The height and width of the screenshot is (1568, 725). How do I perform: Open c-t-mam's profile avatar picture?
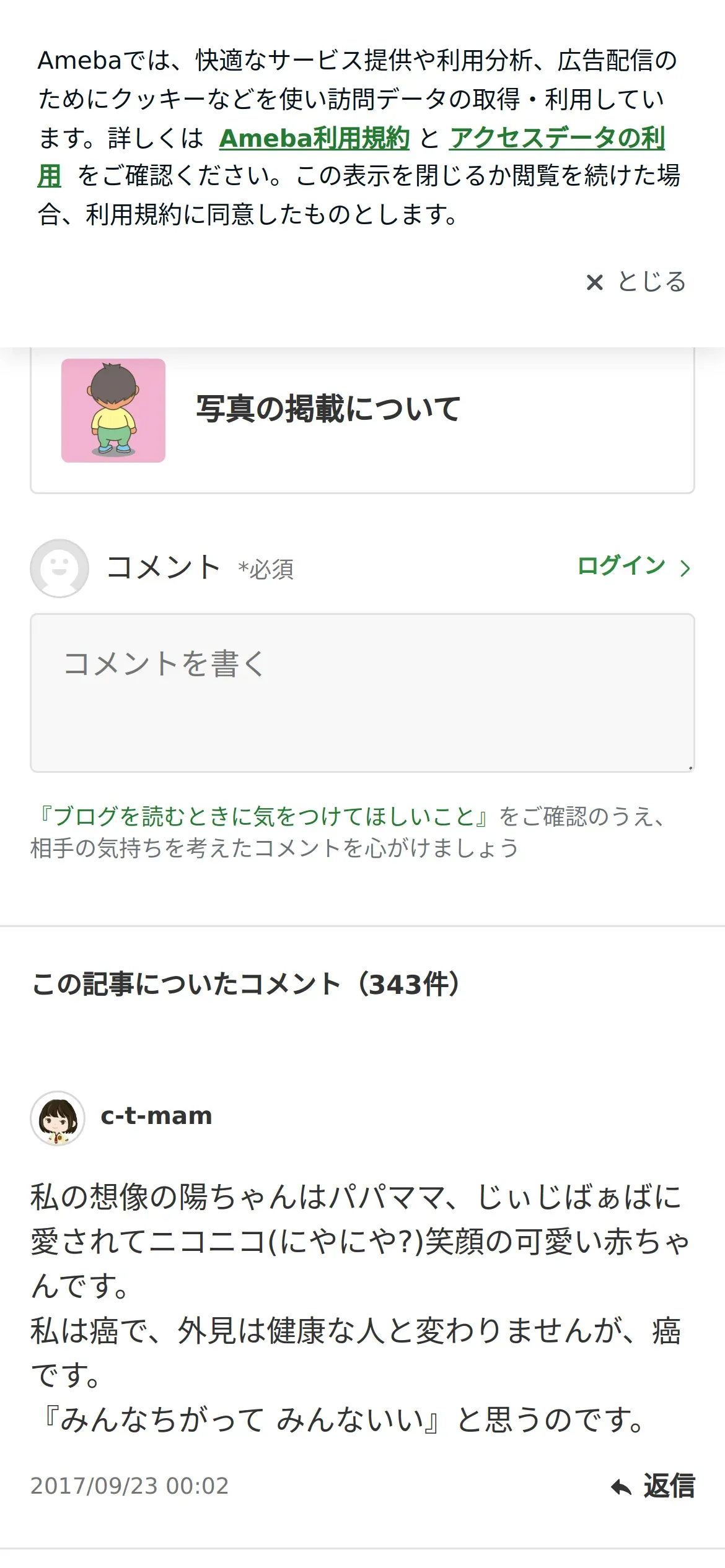point(58,1118)
